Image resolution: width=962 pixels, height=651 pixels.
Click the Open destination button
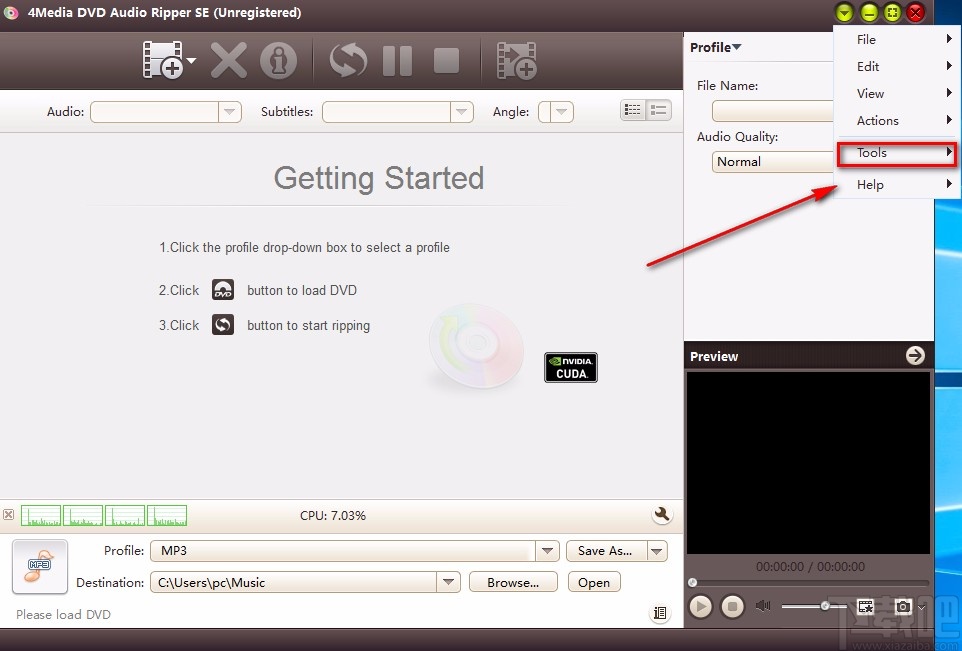tap(593, 582)
